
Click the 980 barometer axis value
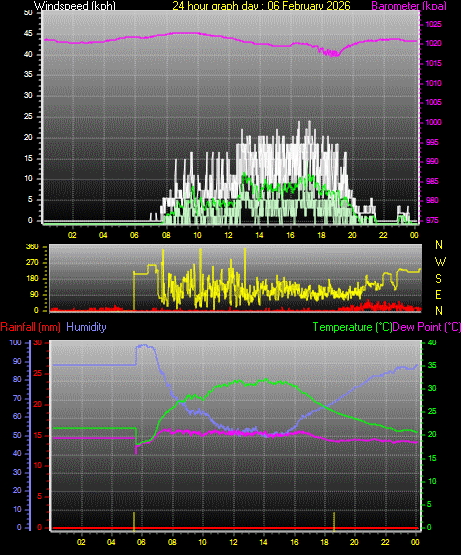click(432, 200)
